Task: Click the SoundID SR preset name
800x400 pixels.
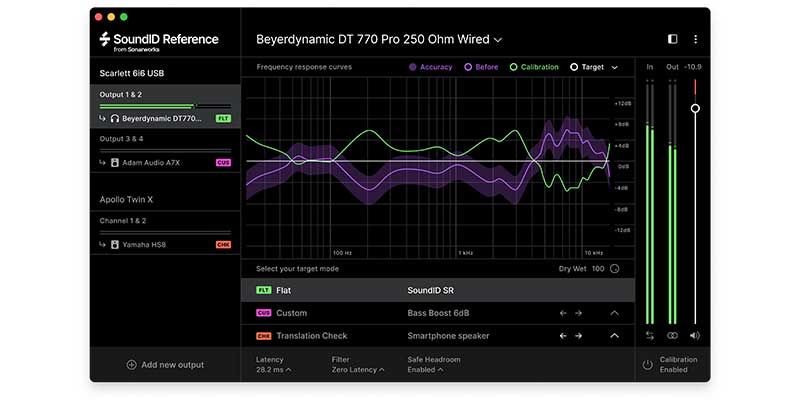Action: tap(431, 290)
